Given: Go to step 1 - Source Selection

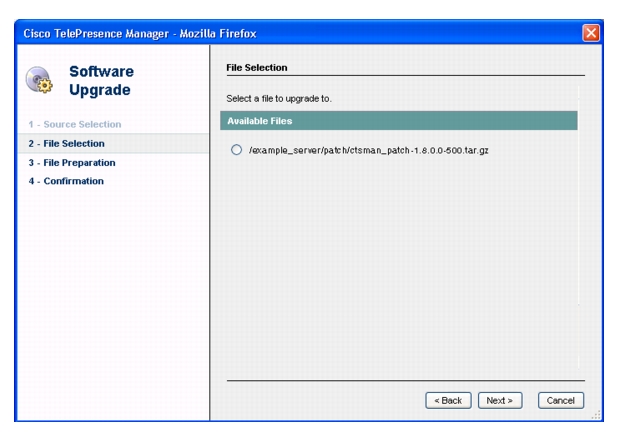Looking at the screenshot, I should (x=75, y=124).
